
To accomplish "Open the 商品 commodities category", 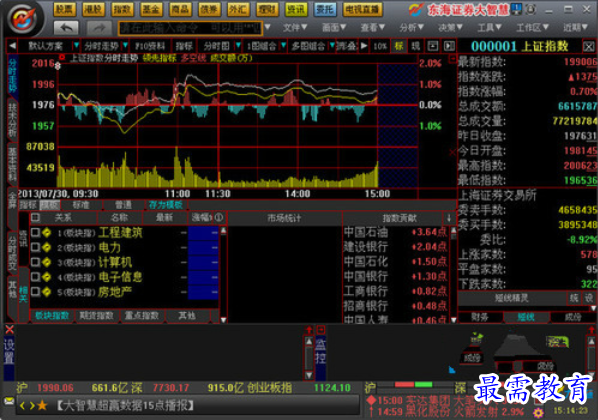I will click(180, 9).
